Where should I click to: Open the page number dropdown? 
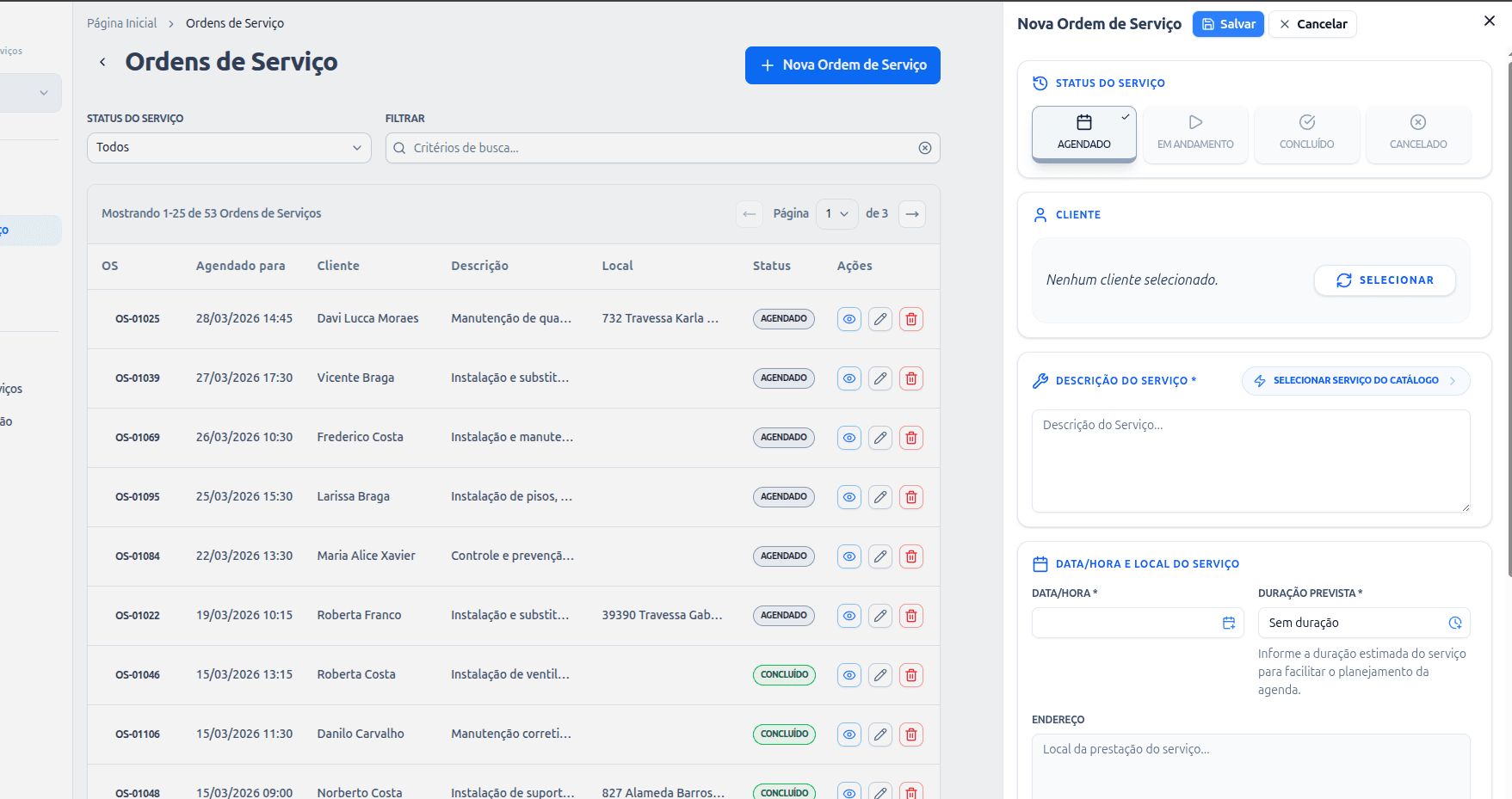click(x=836, y=214)
